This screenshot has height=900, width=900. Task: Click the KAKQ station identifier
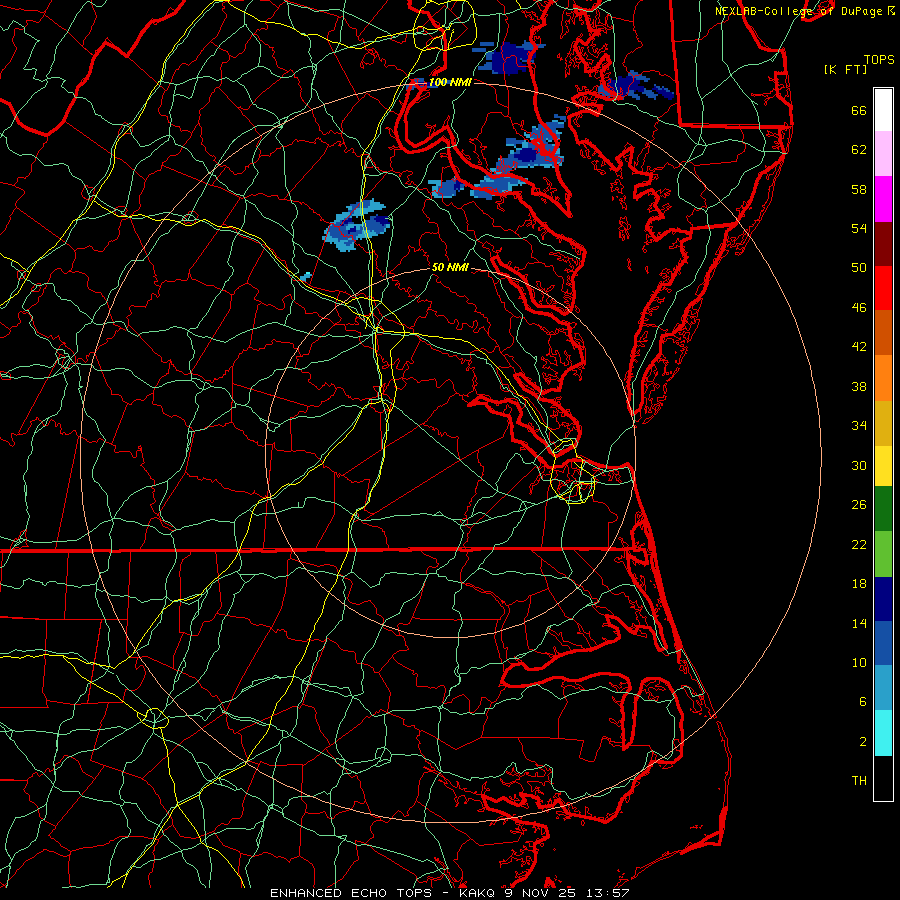pos(479,893)
